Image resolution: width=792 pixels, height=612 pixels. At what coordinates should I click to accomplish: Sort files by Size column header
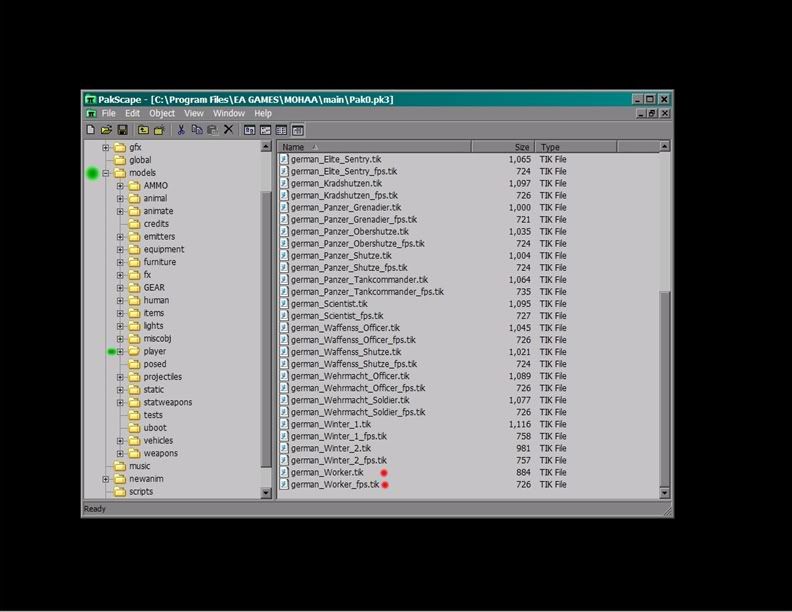click(x=503, y=147)
